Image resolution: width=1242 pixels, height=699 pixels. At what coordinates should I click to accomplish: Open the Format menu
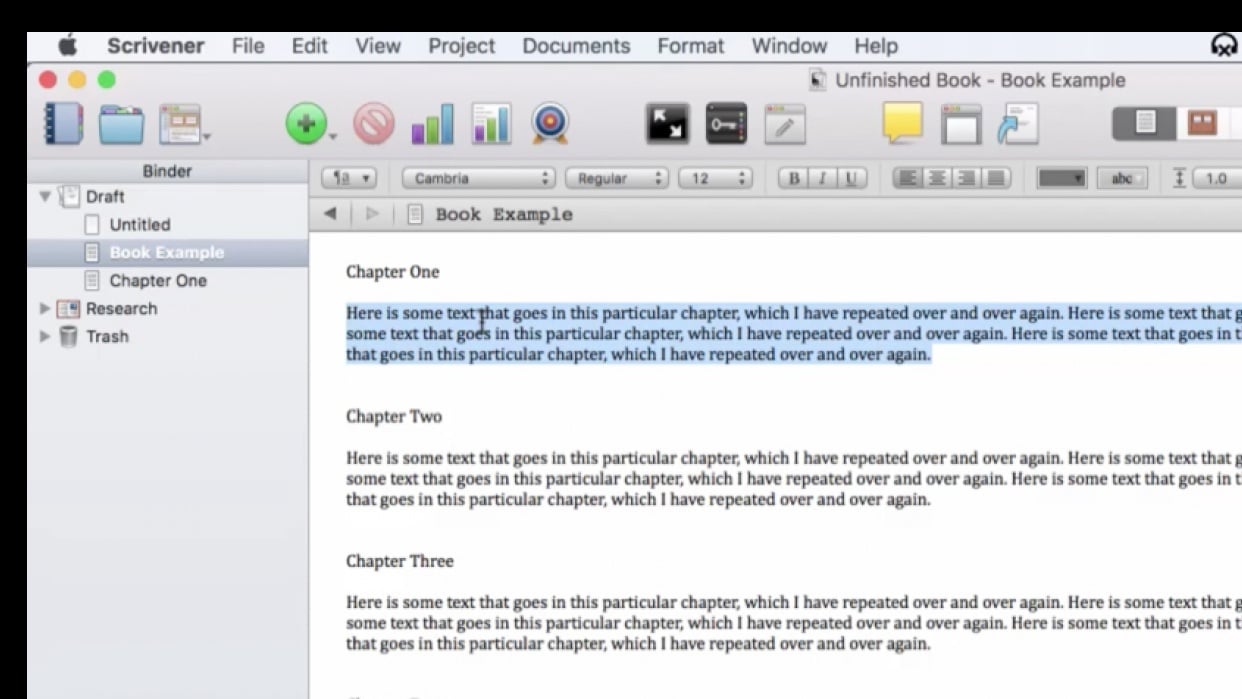pyautogui.click(x=690, y=46)
